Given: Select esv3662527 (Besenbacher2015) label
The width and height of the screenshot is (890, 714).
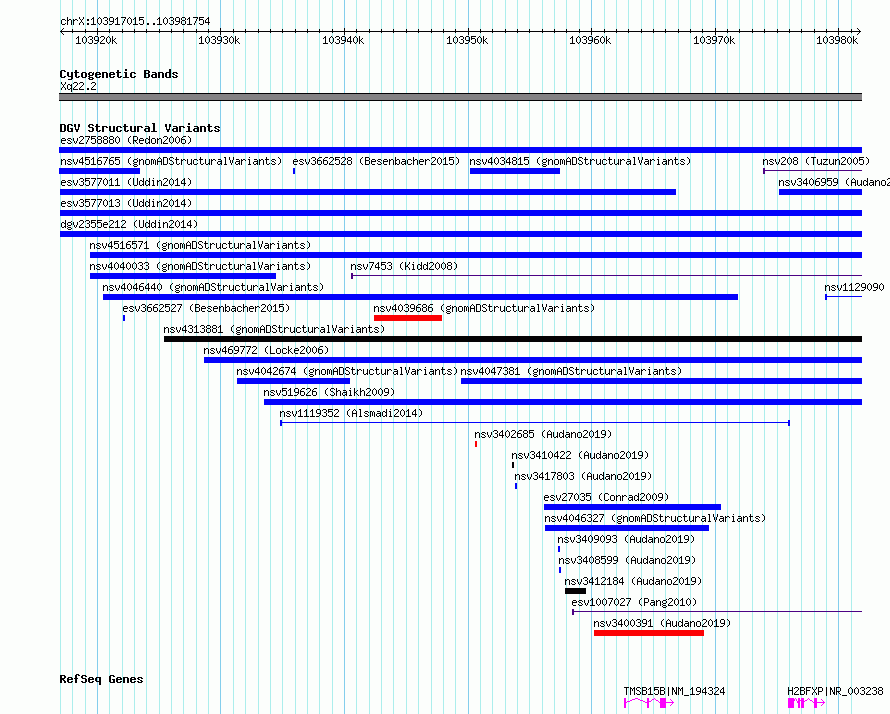Looking at the screenshot, I should pyautogui.click(x=206, y=308).
